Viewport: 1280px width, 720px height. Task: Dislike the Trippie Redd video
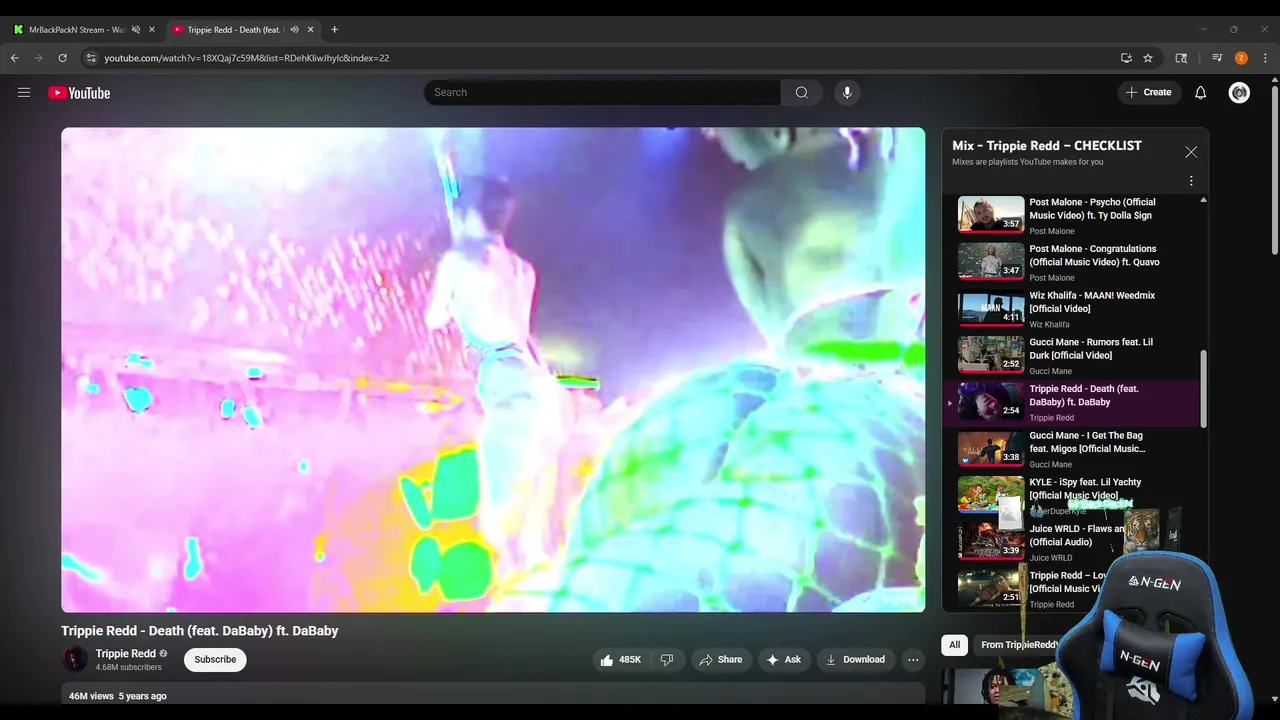(x=667, y=660)
